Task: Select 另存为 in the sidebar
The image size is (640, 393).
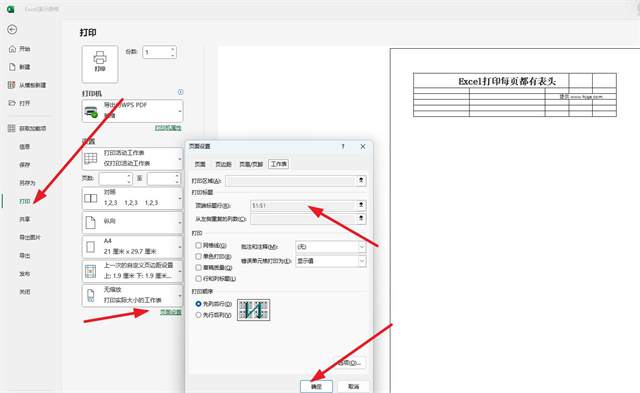Action: point(27,183)
